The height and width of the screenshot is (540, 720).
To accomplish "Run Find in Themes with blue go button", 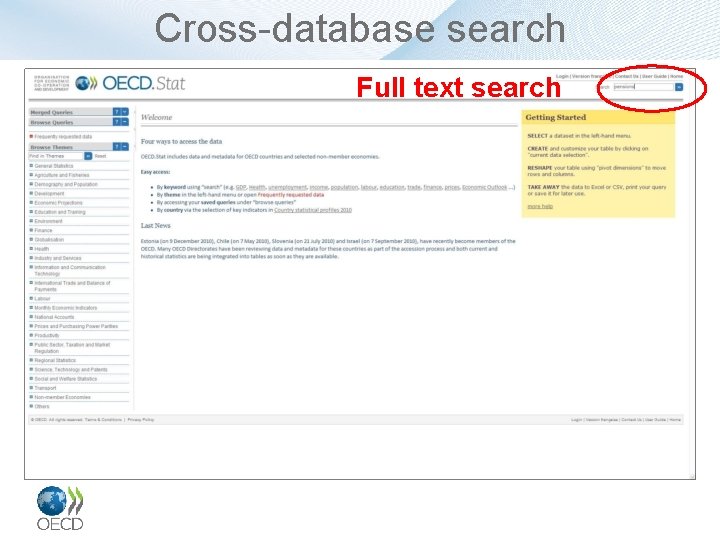I will tap(88, 156).
